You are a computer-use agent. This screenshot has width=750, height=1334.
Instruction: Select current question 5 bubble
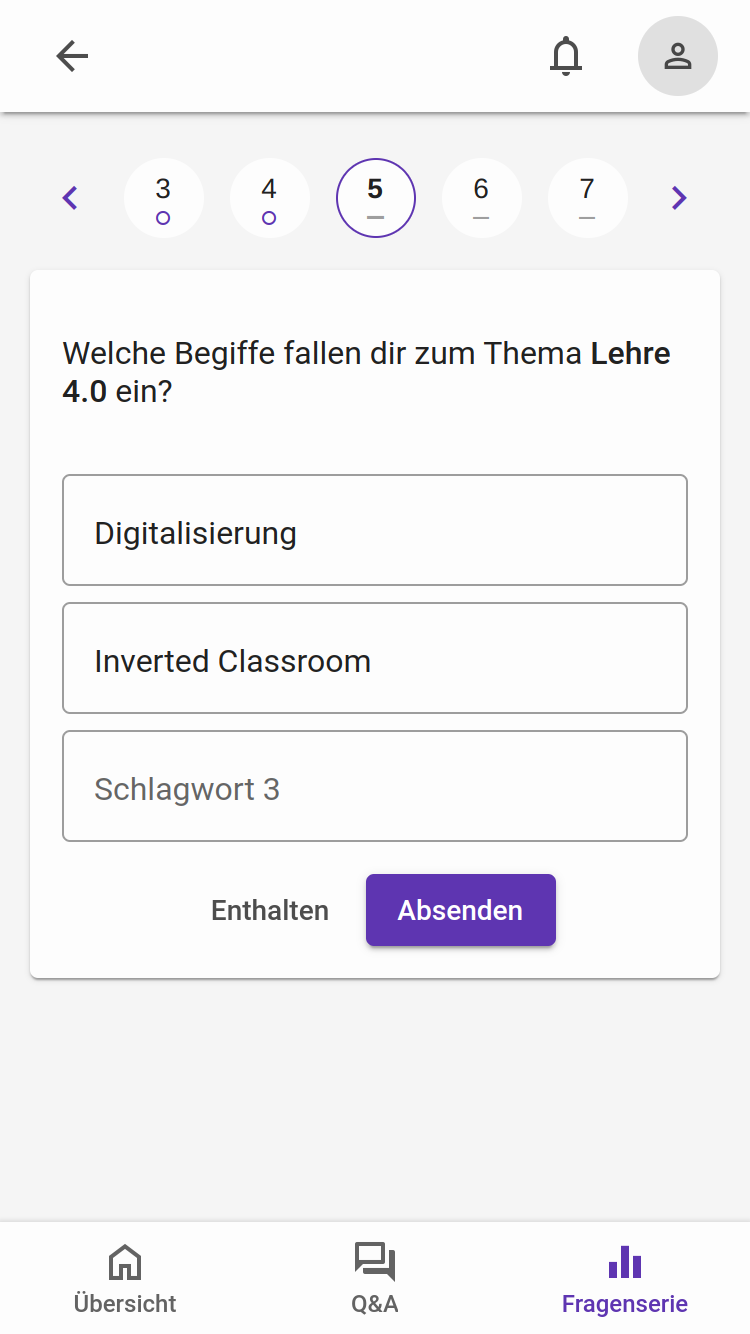375,198
